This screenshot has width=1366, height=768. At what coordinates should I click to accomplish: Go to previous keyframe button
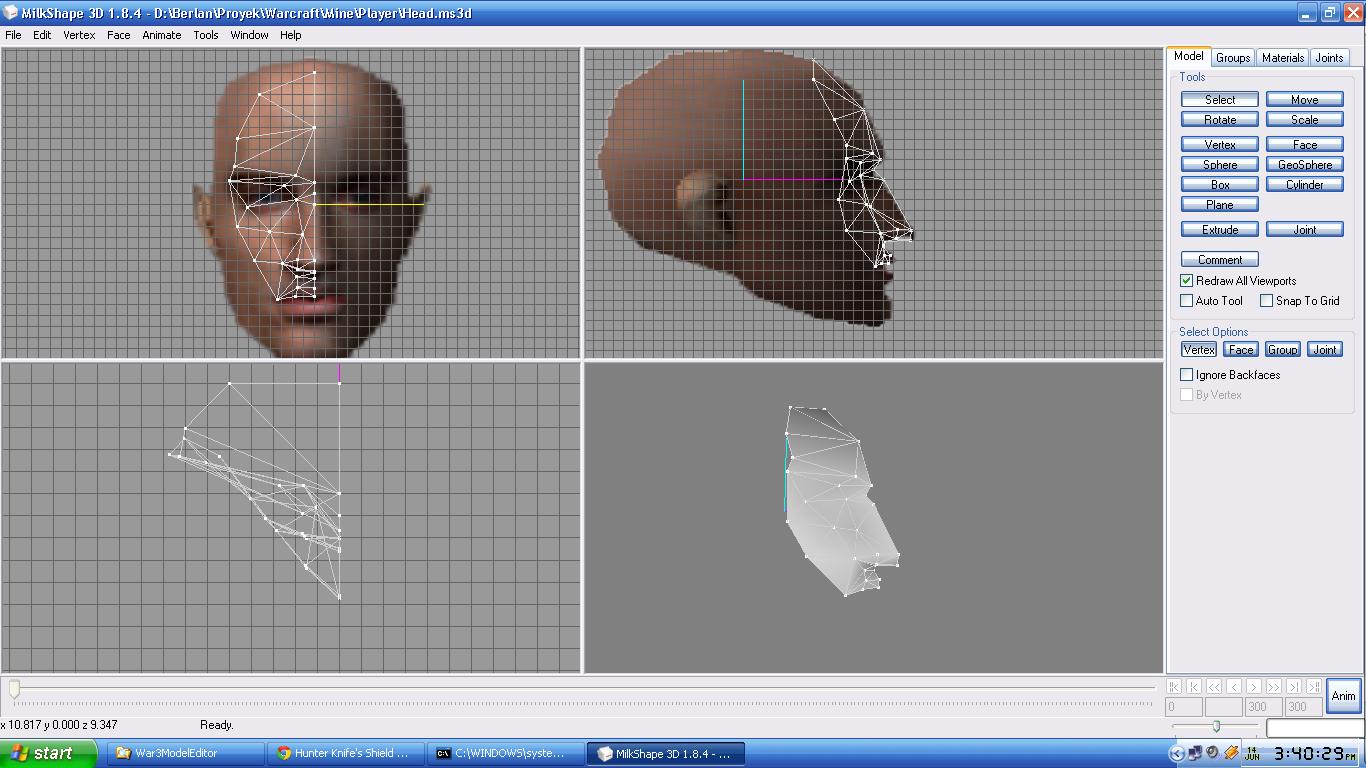[1194, 686]
